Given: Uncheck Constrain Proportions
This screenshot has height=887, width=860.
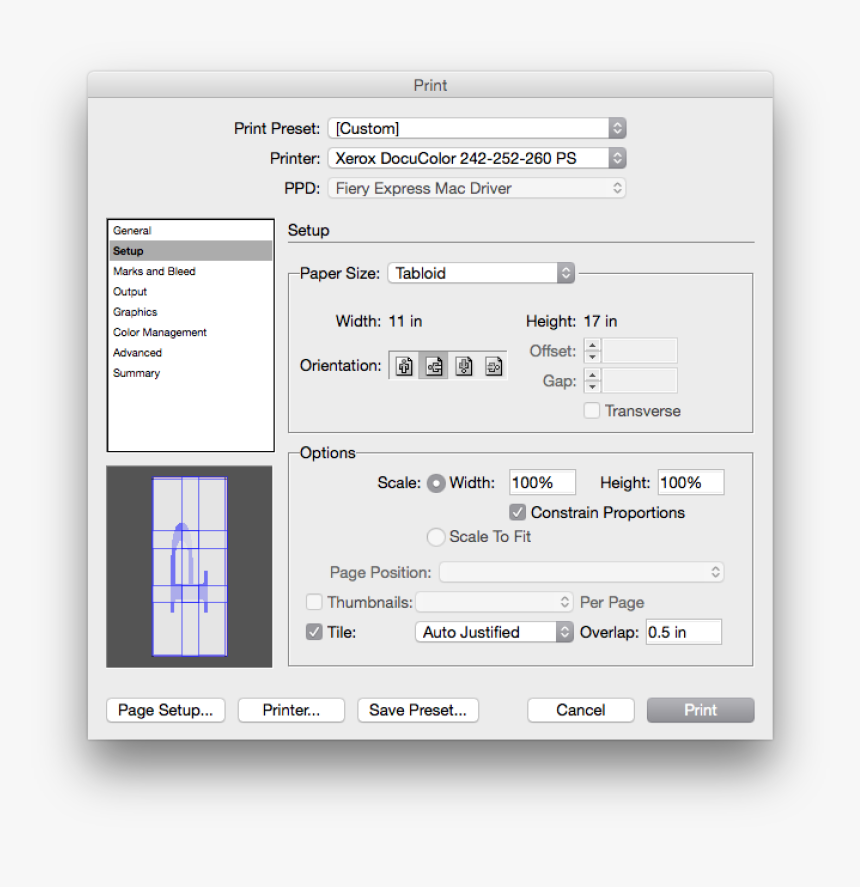Looking at the screenshot, I should coord(517,512).
